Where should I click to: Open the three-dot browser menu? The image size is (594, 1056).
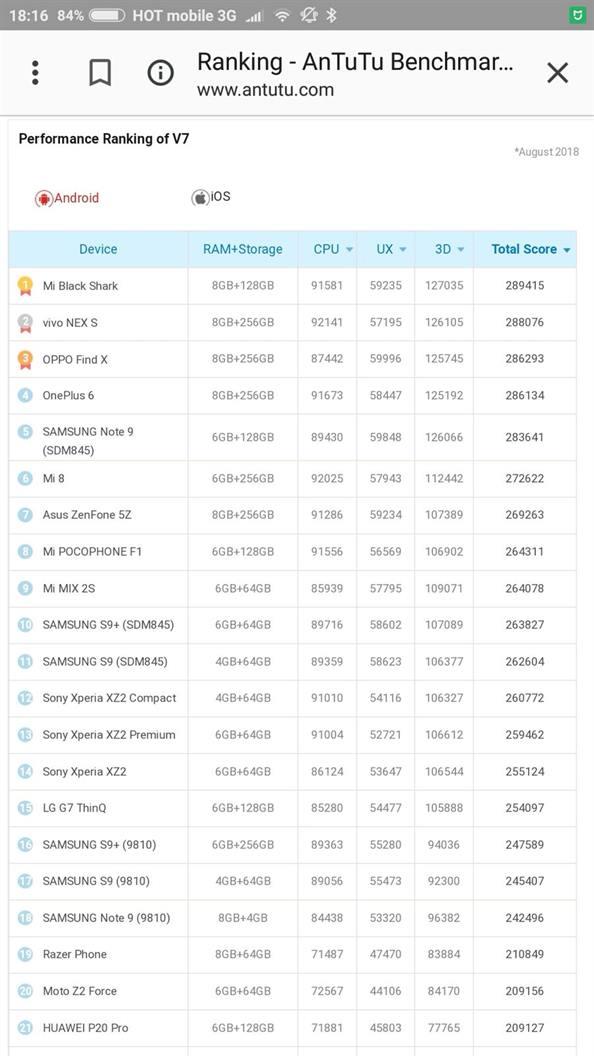[35, 73]
